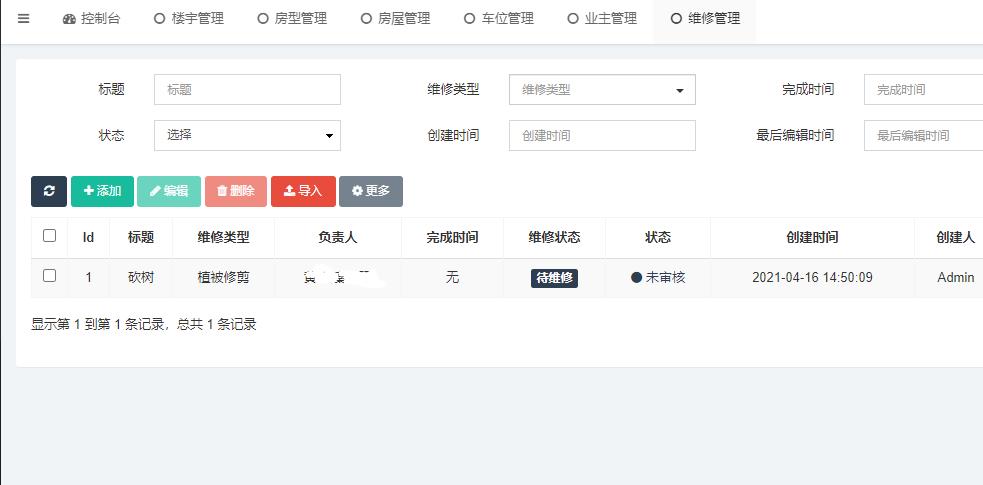Open the 控制台 dashboard tab
Image resolution: width=983 pixels, height=485 pixels.
91,19
